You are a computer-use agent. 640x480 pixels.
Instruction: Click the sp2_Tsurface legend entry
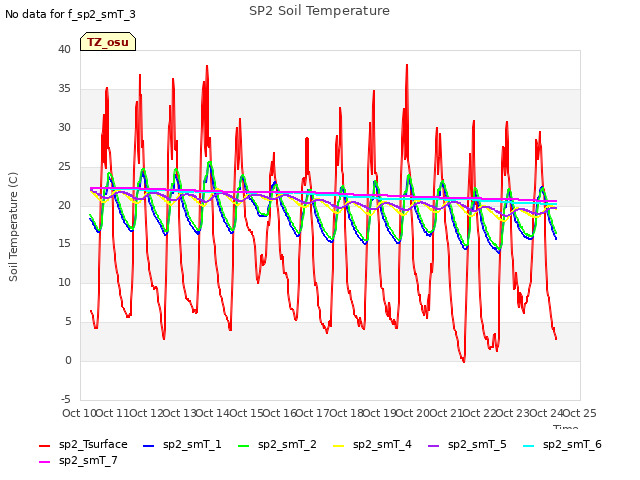[83, 444]
